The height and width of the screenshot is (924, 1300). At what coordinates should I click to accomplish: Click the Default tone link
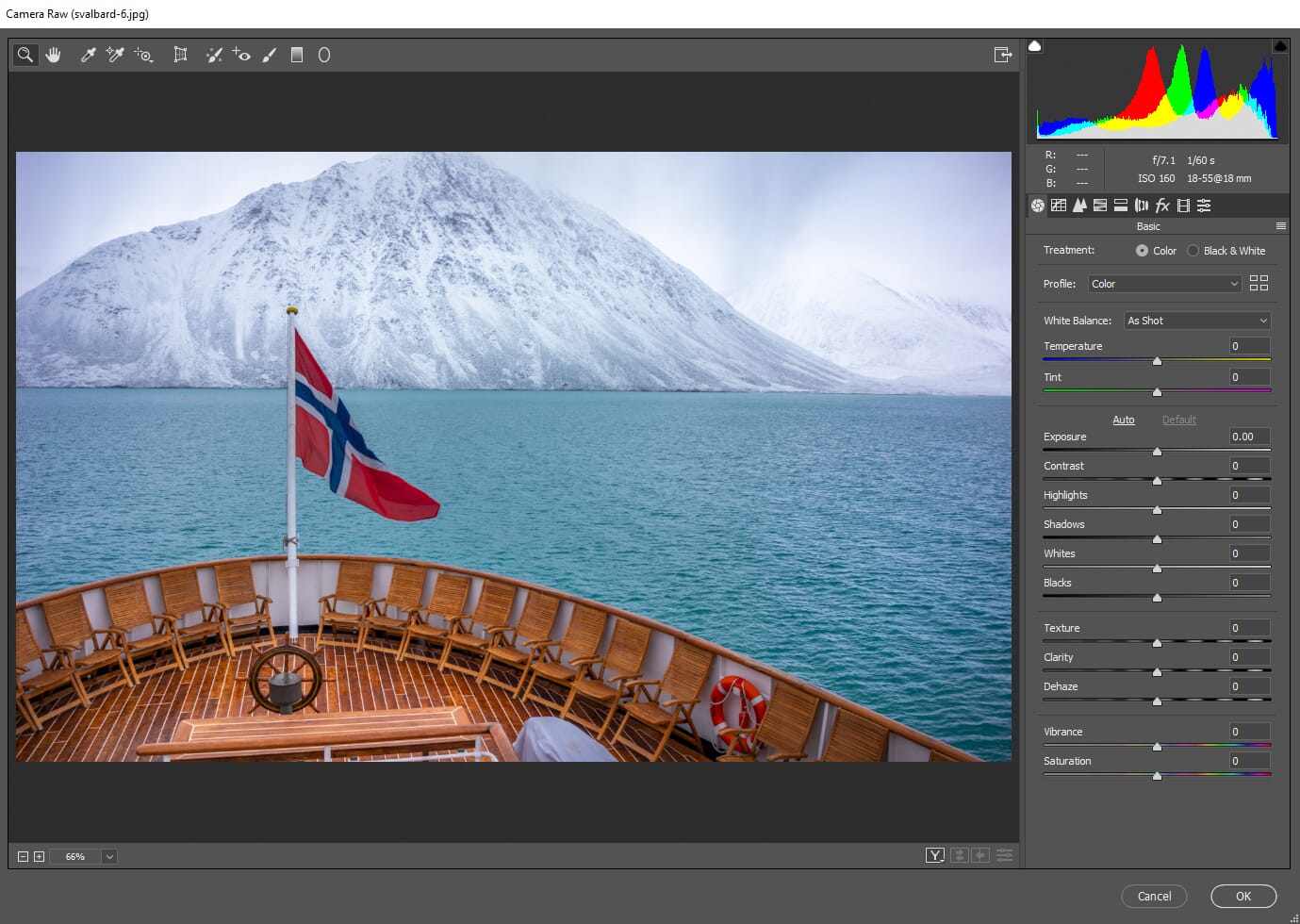coord(1178,420)
